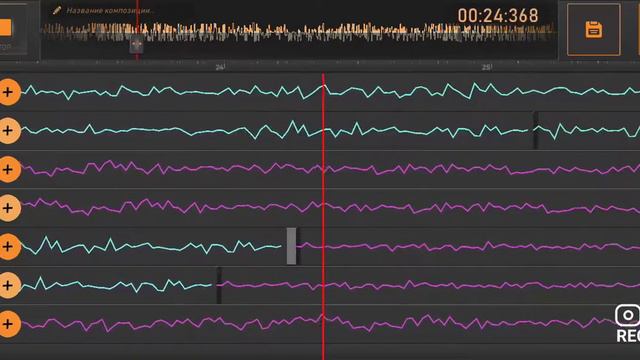The height and width of the screenshot is (360, 640).
Task: Click the pencil icon beside composition name
Action: 57,10
